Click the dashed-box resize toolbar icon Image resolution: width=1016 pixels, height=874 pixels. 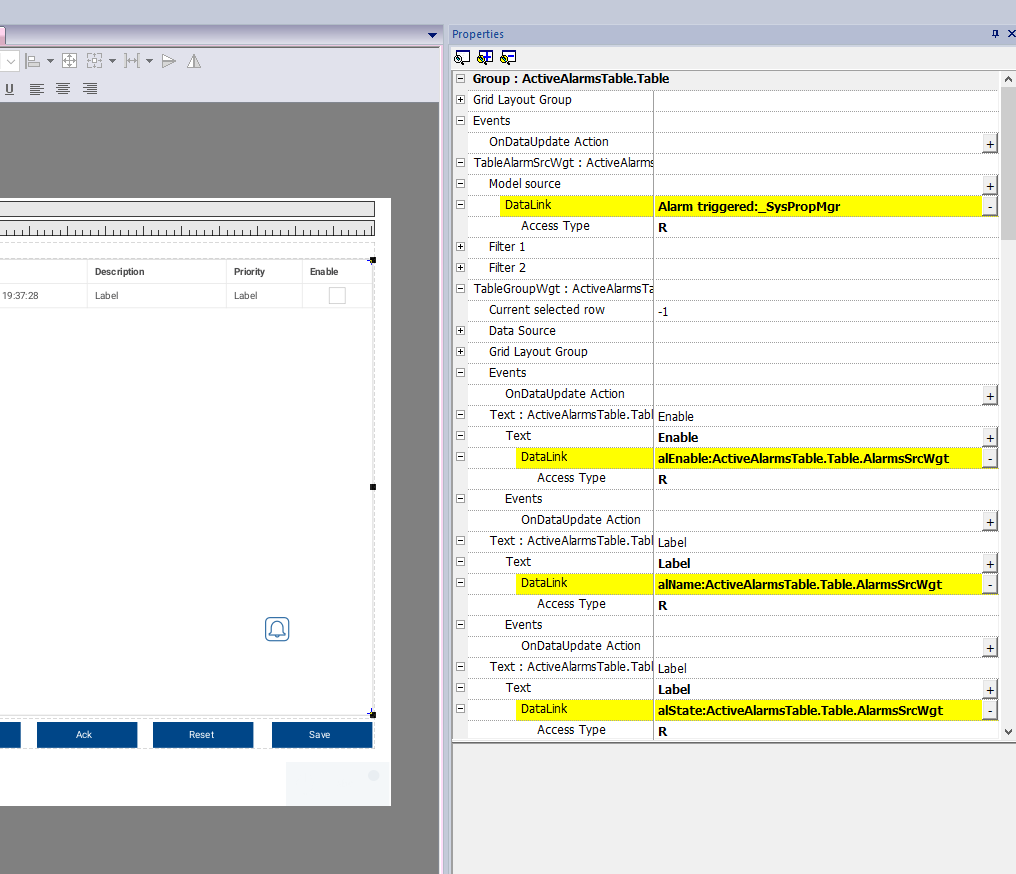[95, 61]
